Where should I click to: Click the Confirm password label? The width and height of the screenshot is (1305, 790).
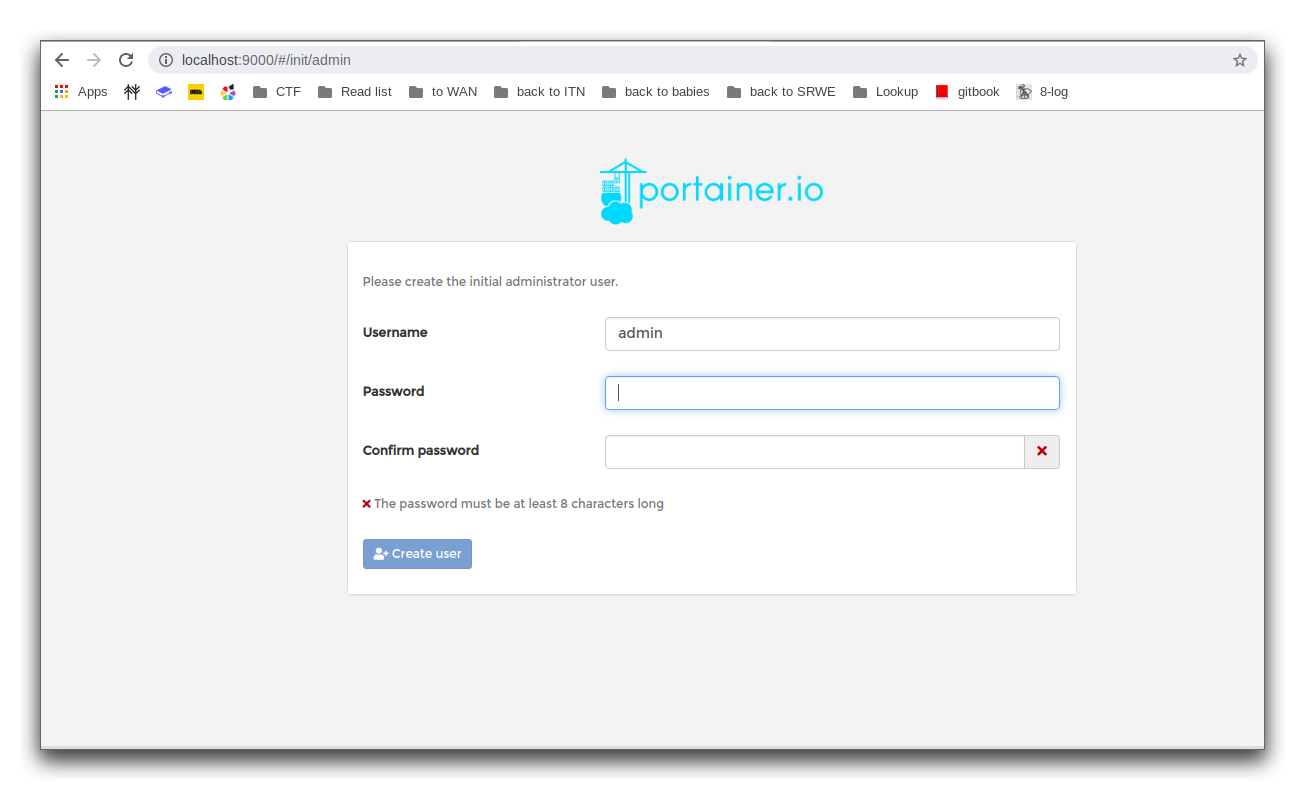(421, 450)
